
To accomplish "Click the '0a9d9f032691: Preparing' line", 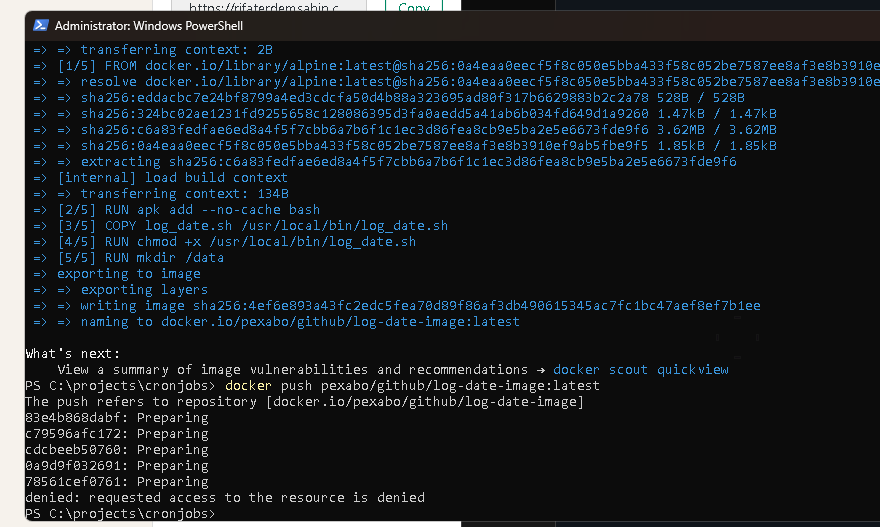I will pyautogui.click(x=117, y=466).
